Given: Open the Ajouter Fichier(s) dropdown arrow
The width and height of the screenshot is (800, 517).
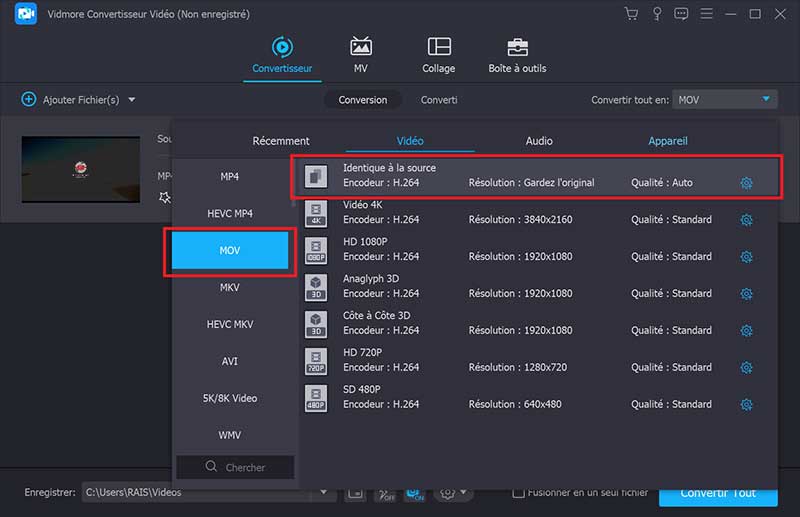Looking at the screenshot, I should [x=132, y=100].
